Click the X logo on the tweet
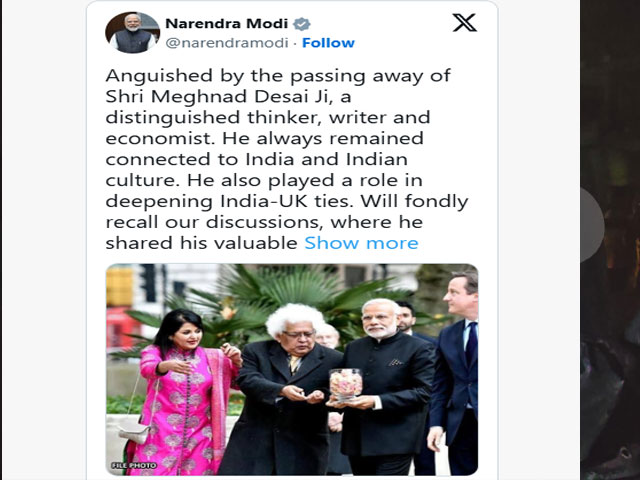The image size is (640, 480). 464,22
